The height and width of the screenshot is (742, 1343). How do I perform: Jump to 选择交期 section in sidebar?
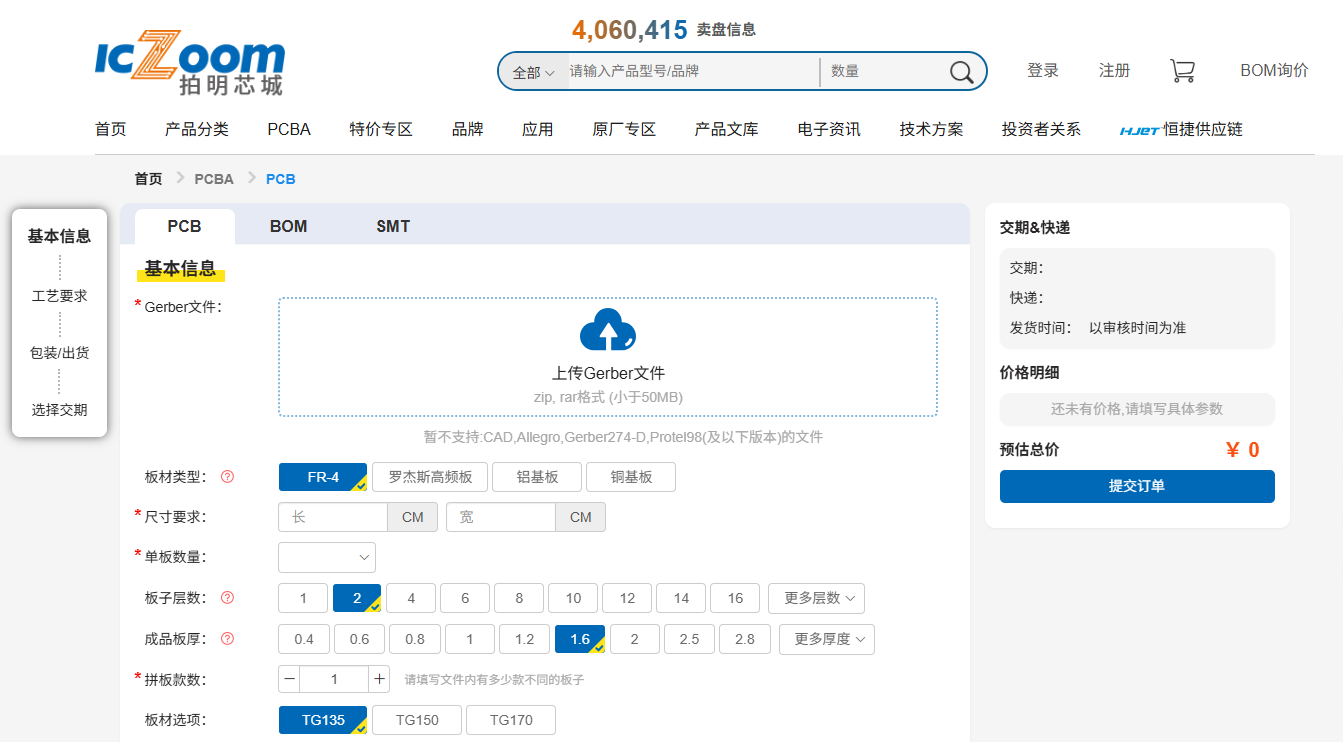pos(60,410)
